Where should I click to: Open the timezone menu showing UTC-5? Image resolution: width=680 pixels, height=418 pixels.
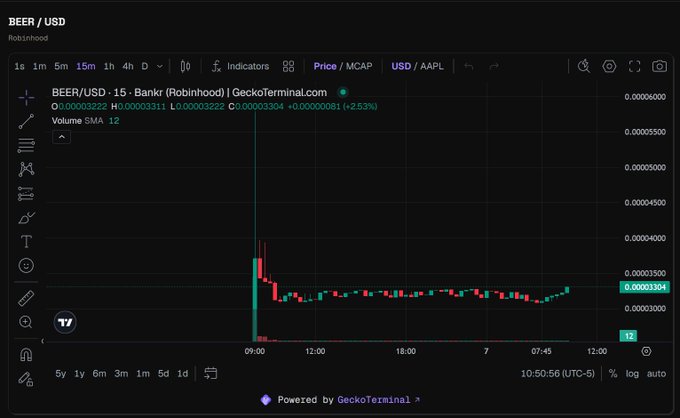[x=558, y=373]
